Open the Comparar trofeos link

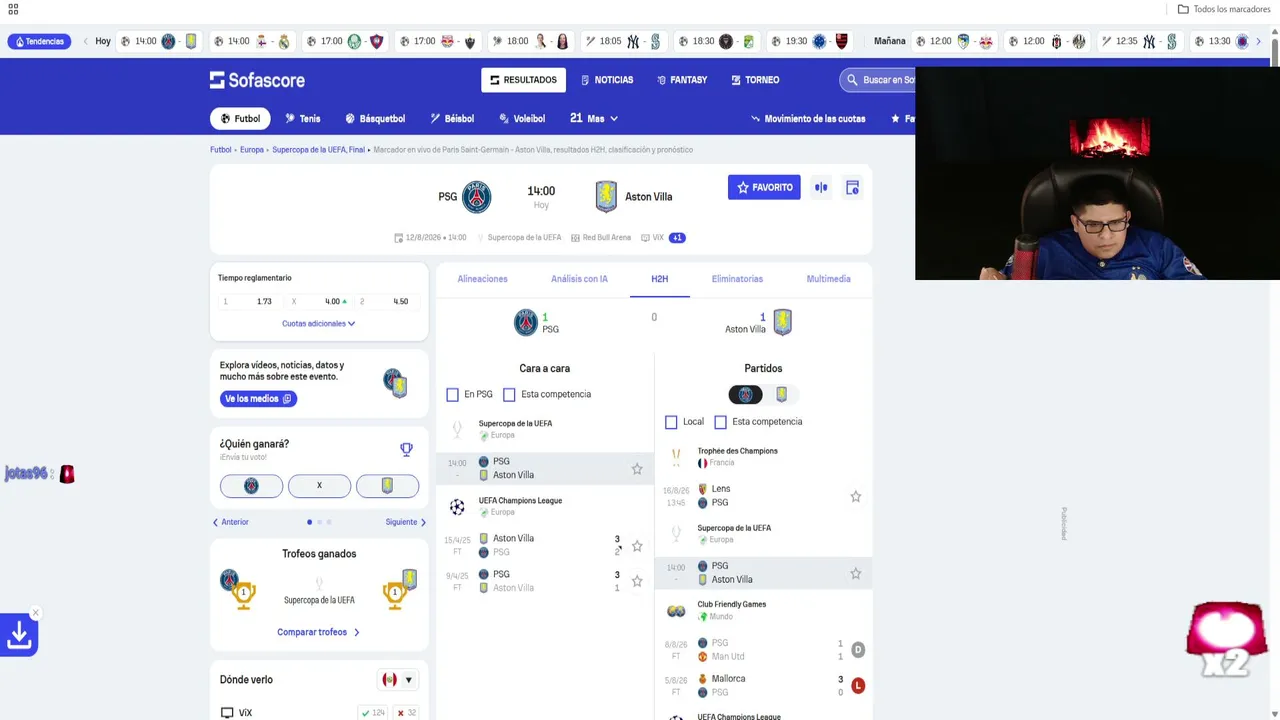click(x=318, y=632)
